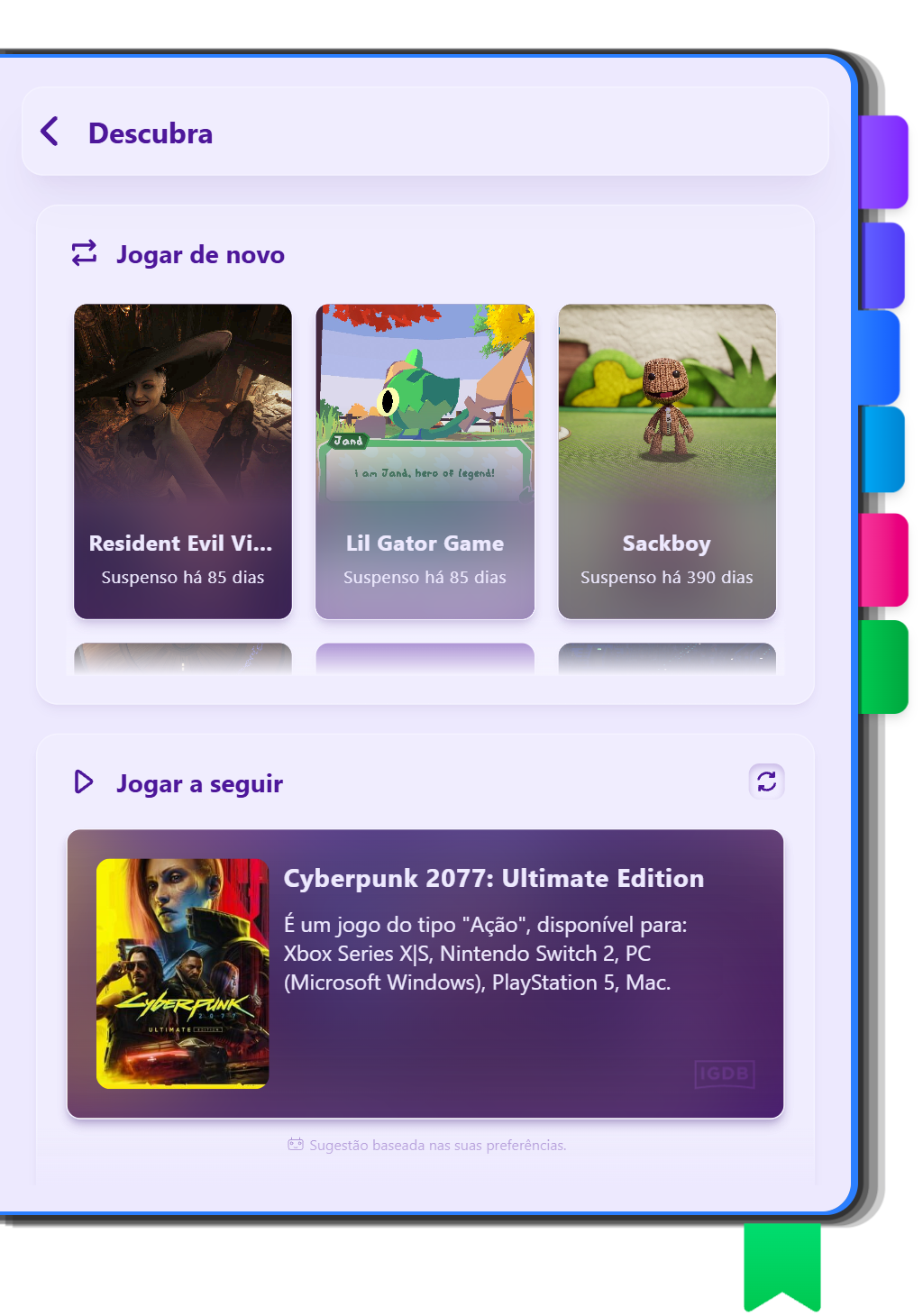The height and width of the screenshot is (1316, 923).
Task: Select the green notebook side tab
Action: coord(883,667)
